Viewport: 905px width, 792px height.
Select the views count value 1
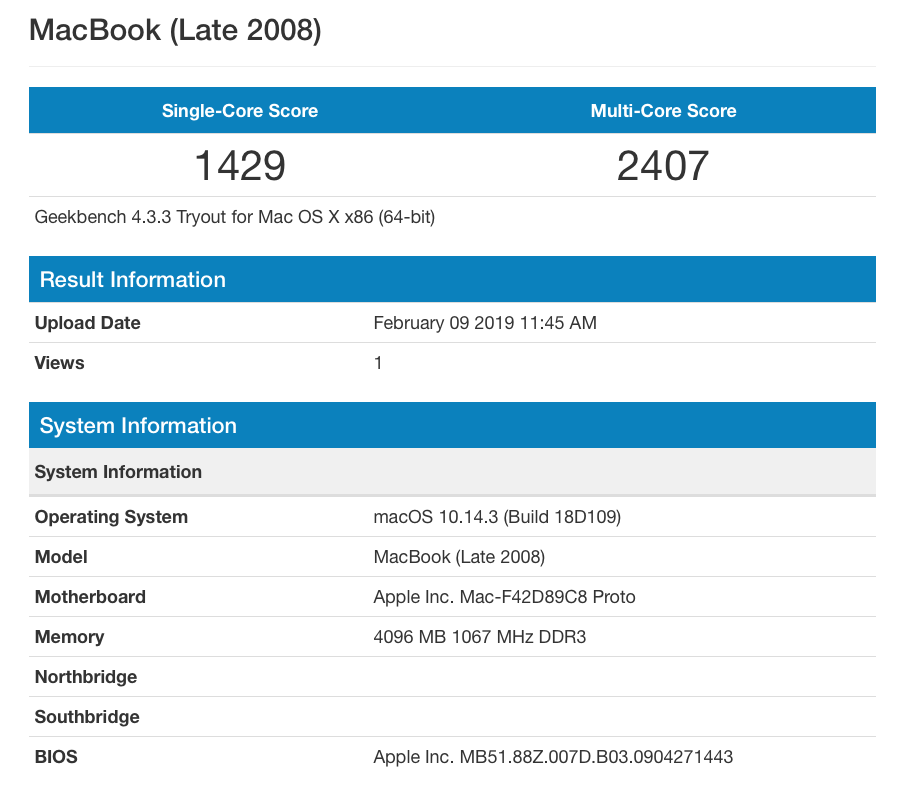(x=378, y=363)
